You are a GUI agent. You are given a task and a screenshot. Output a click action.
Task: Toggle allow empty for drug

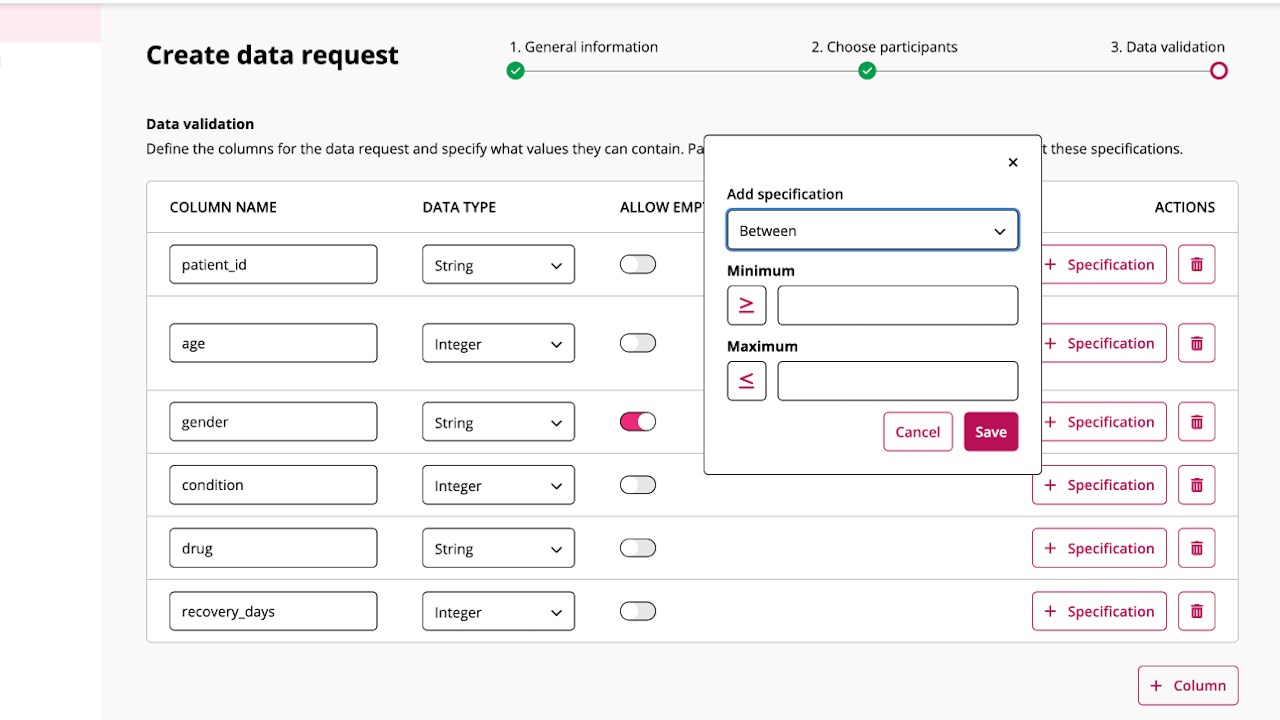pyautogui.click(x=638, y=548)
